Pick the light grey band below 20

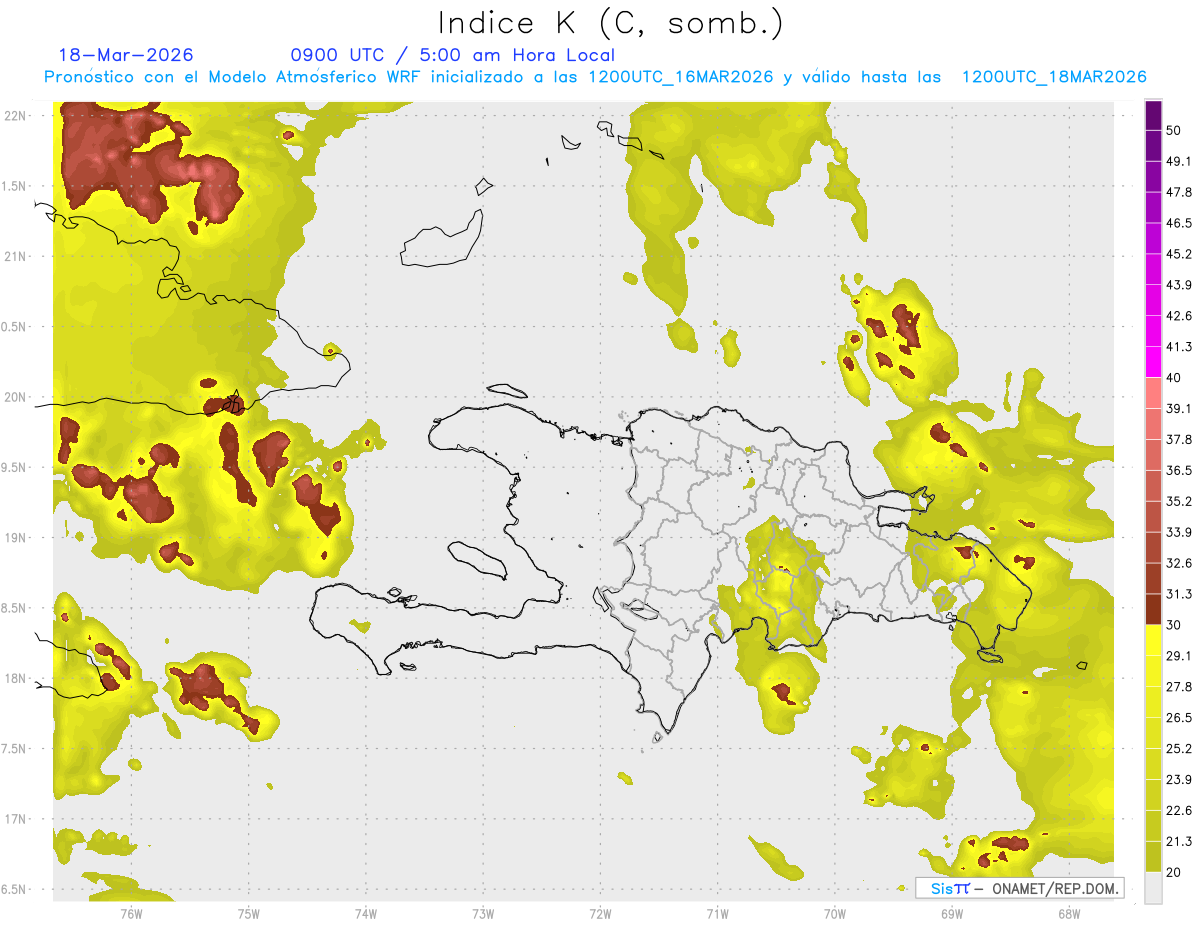(x=1154, y=888)
